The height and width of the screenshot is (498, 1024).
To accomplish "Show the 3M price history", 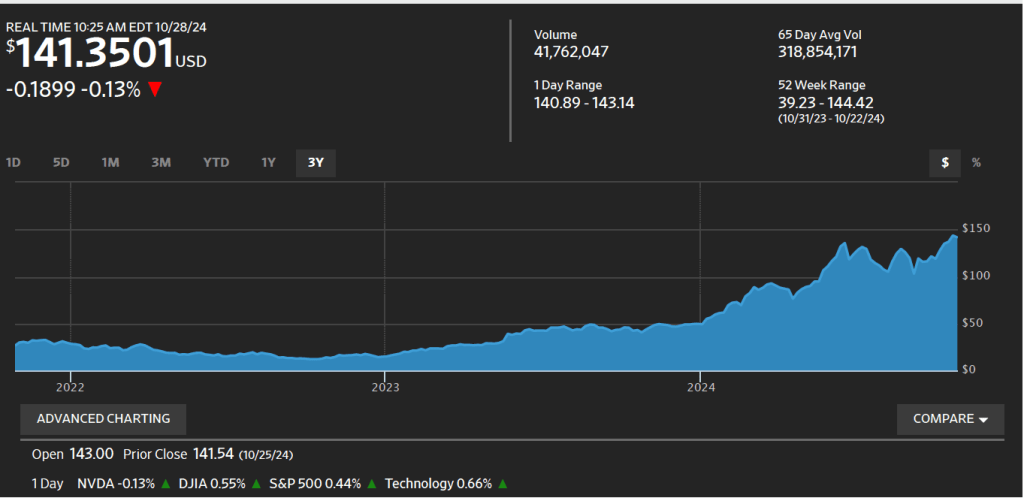I will tap(161, 163).
